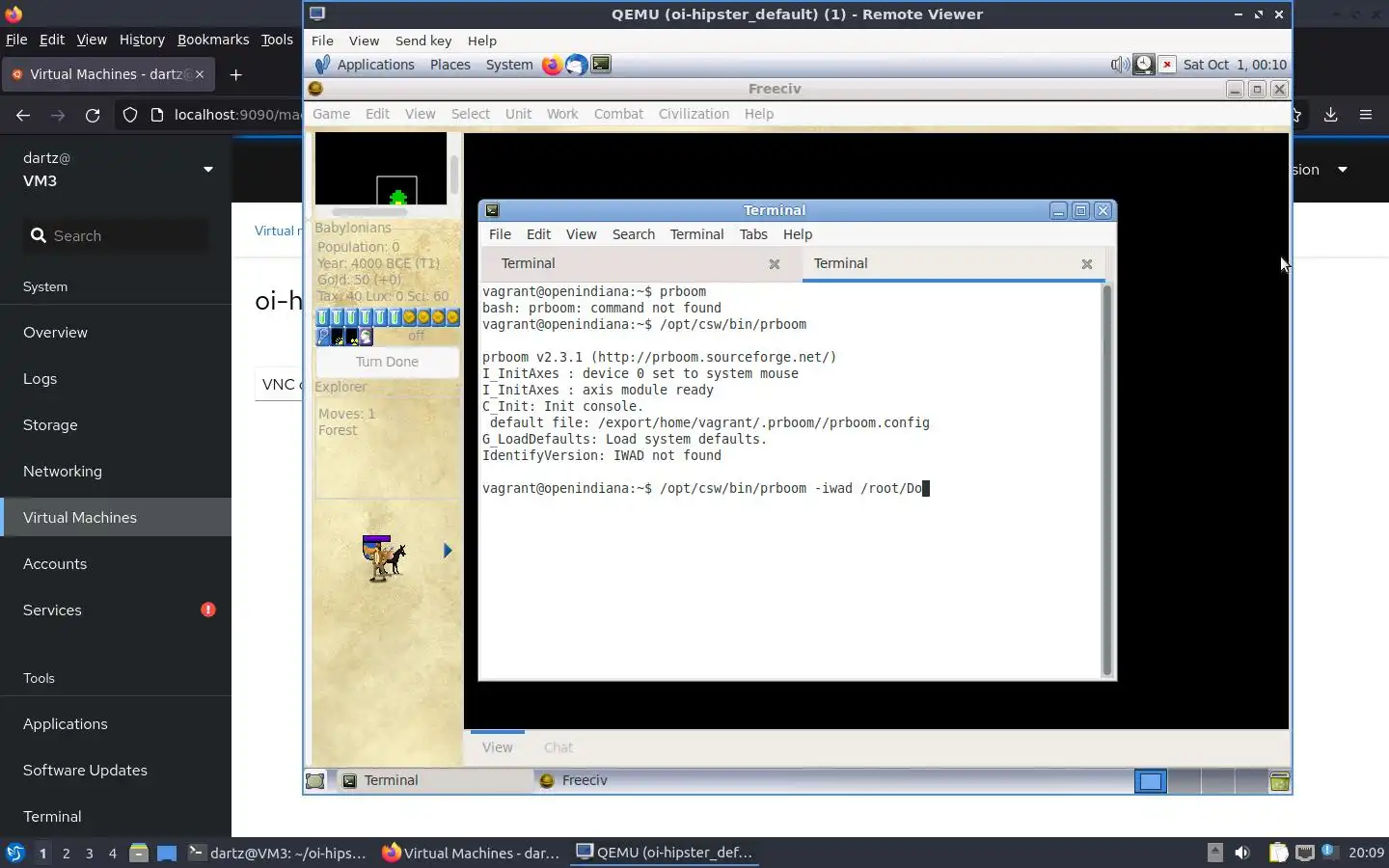Screen dimensions: 1389x868
Task: Click the Cockpit sidebar Search field
Action: click(x=116, y=235)
